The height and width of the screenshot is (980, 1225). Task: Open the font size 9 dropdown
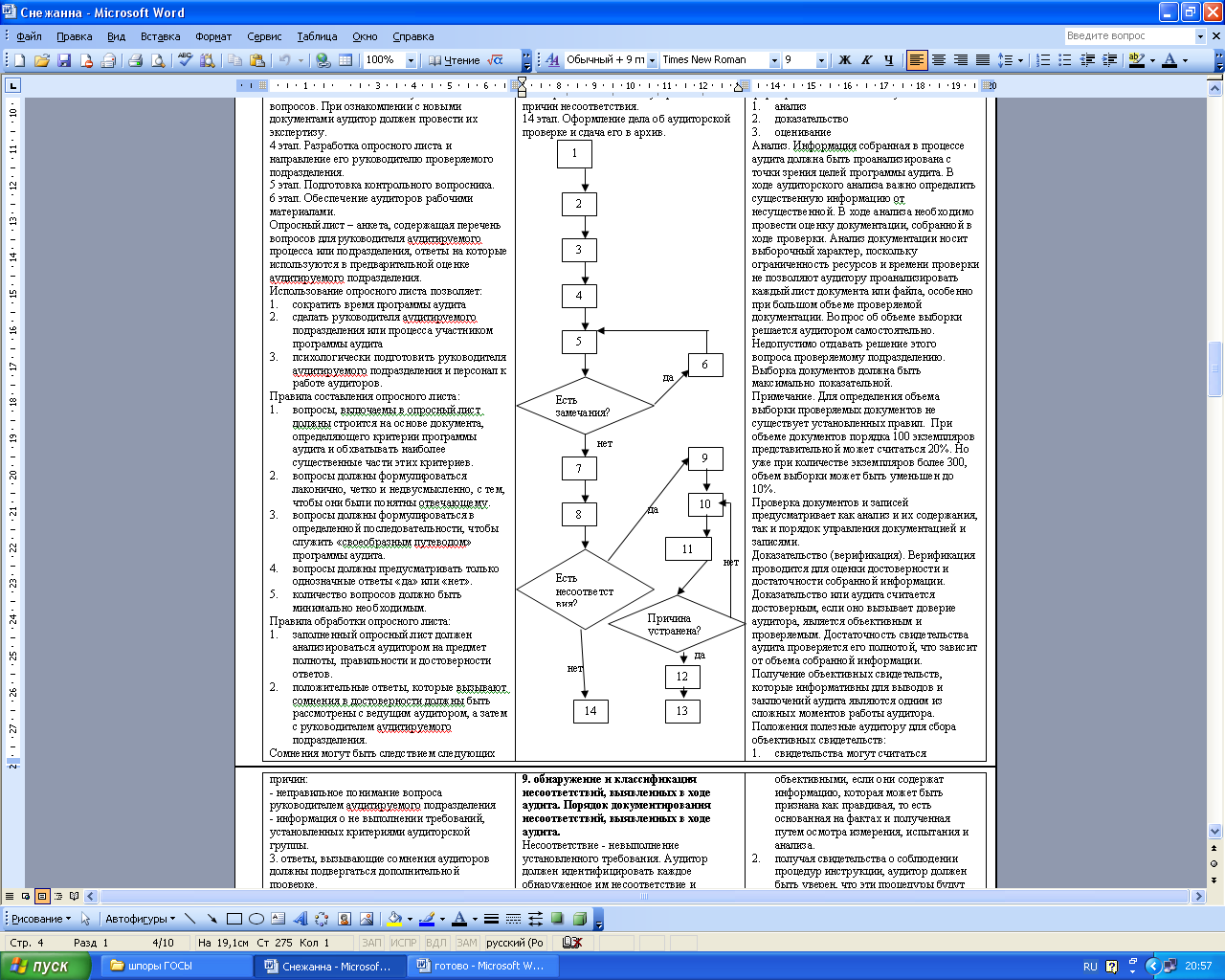[x=821, y=60]
